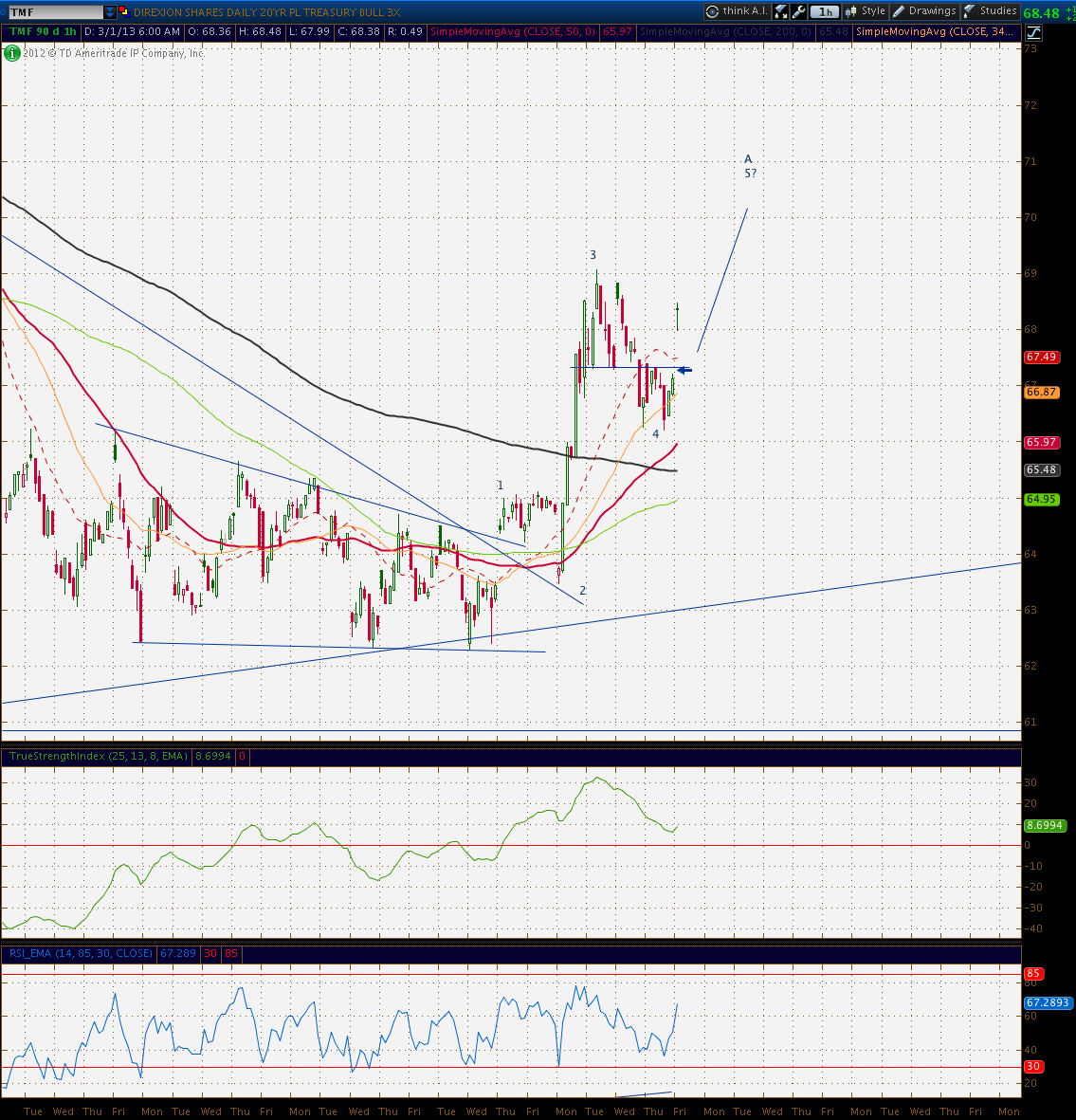Select the wave label 1 on chart

coord(501,486)
